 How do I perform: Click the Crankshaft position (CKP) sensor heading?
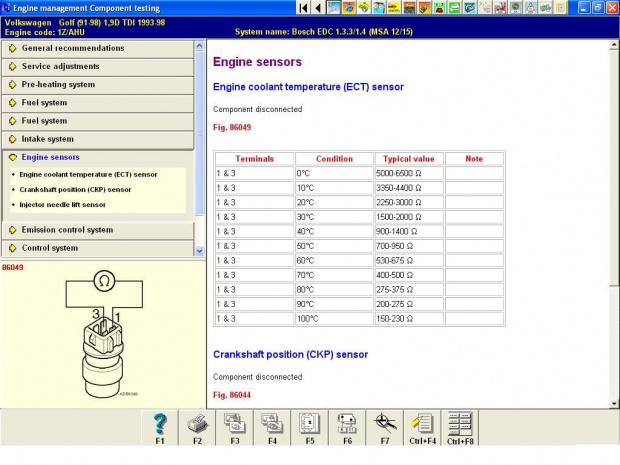291,354
